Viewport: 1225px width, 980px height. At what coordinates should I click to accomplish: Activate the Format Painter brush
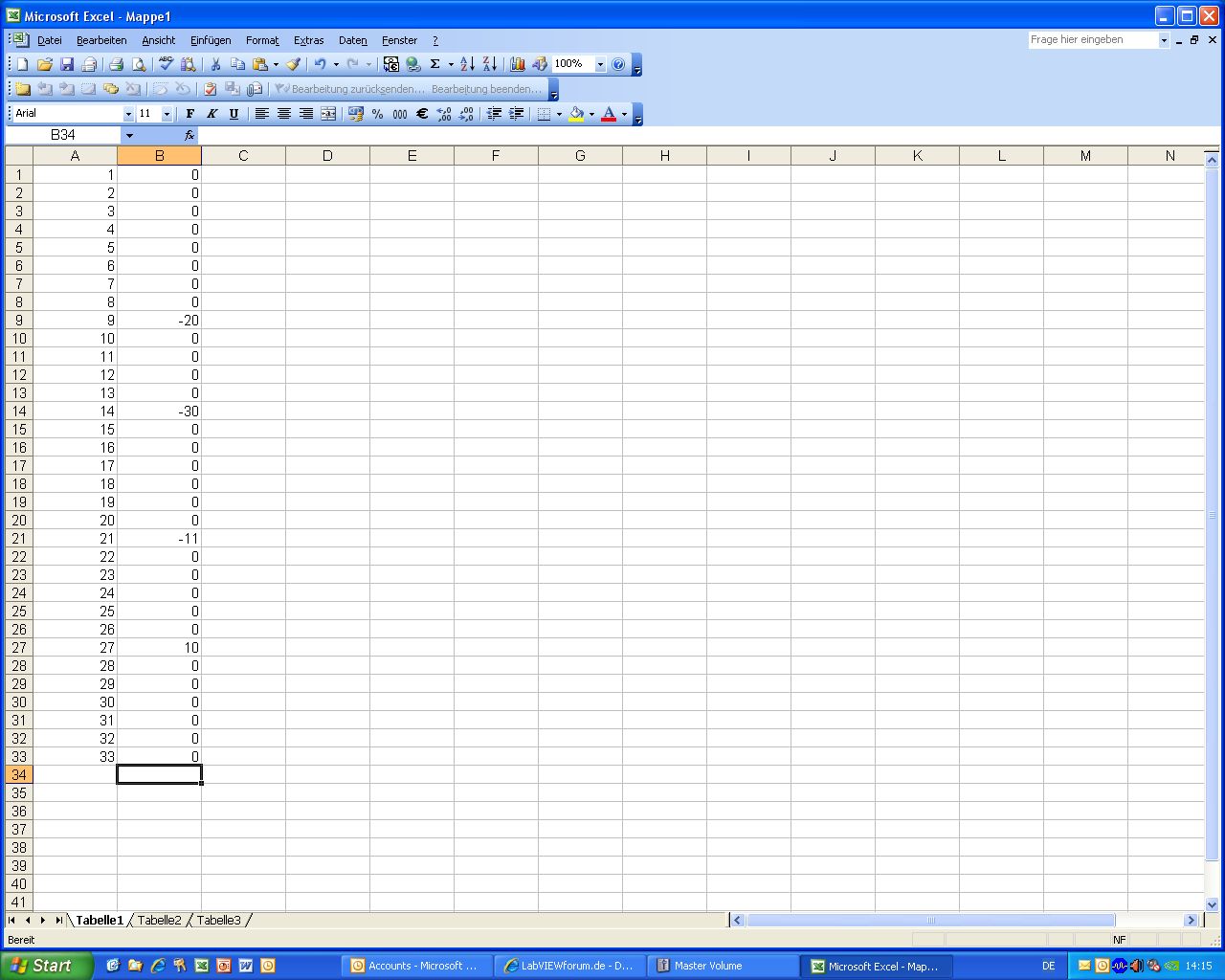(x=294, y=64)
